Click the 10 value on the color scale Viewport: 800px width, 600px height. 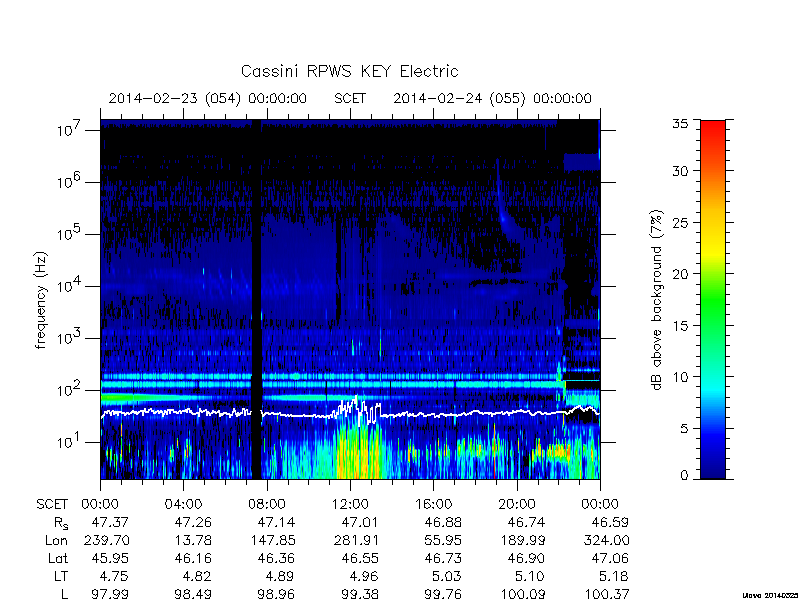[680, 377]
